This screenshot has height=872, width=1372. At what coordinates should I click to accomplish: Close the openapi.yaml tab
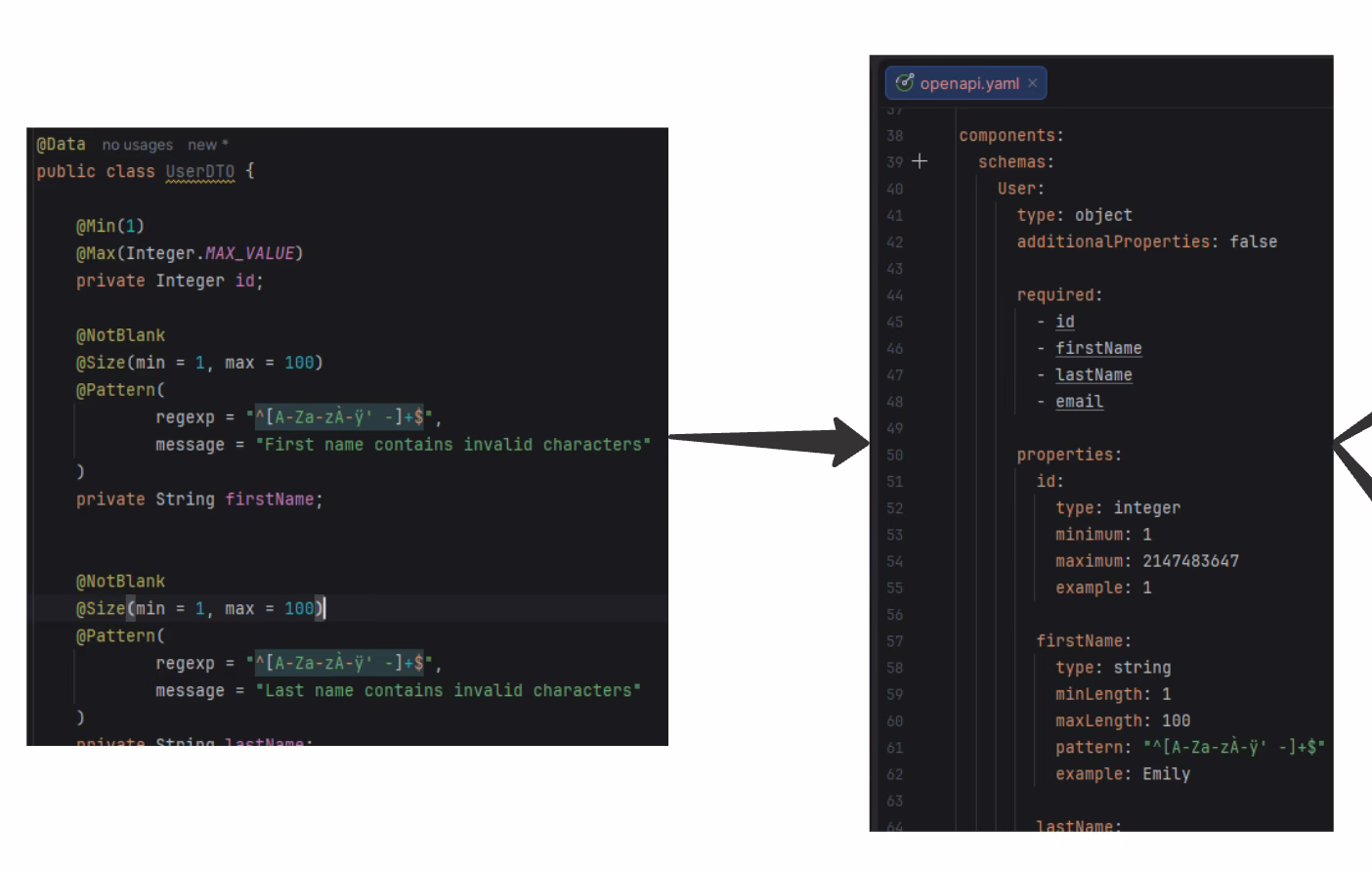(x=1033, y=83)
